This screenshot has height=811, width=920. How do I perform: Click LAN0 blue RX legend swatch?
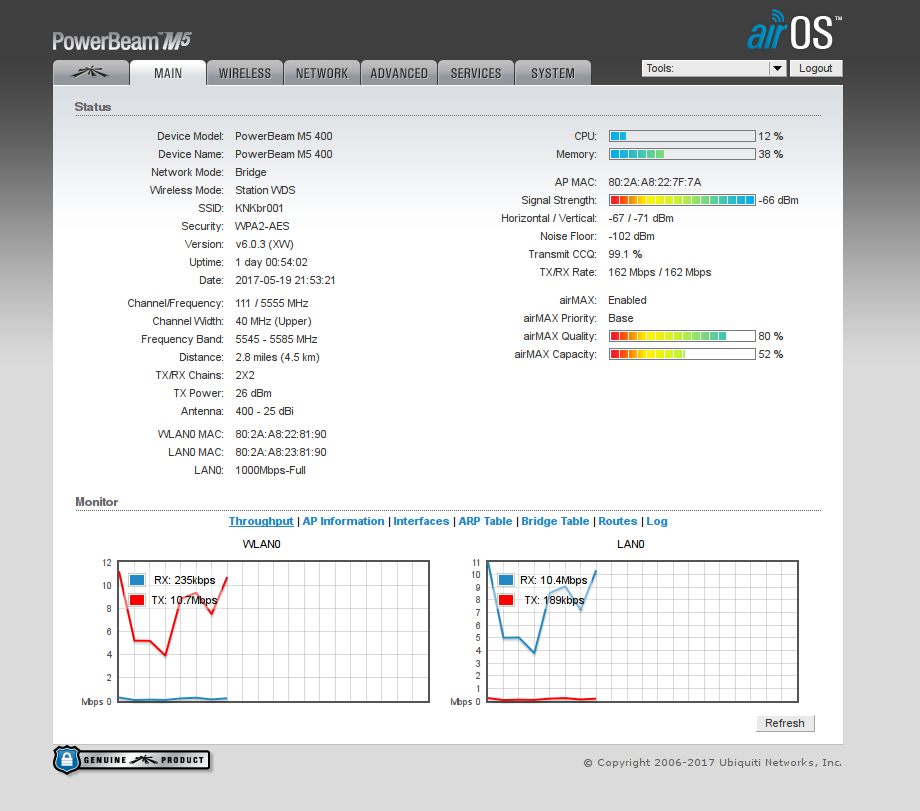pos(506,580)
